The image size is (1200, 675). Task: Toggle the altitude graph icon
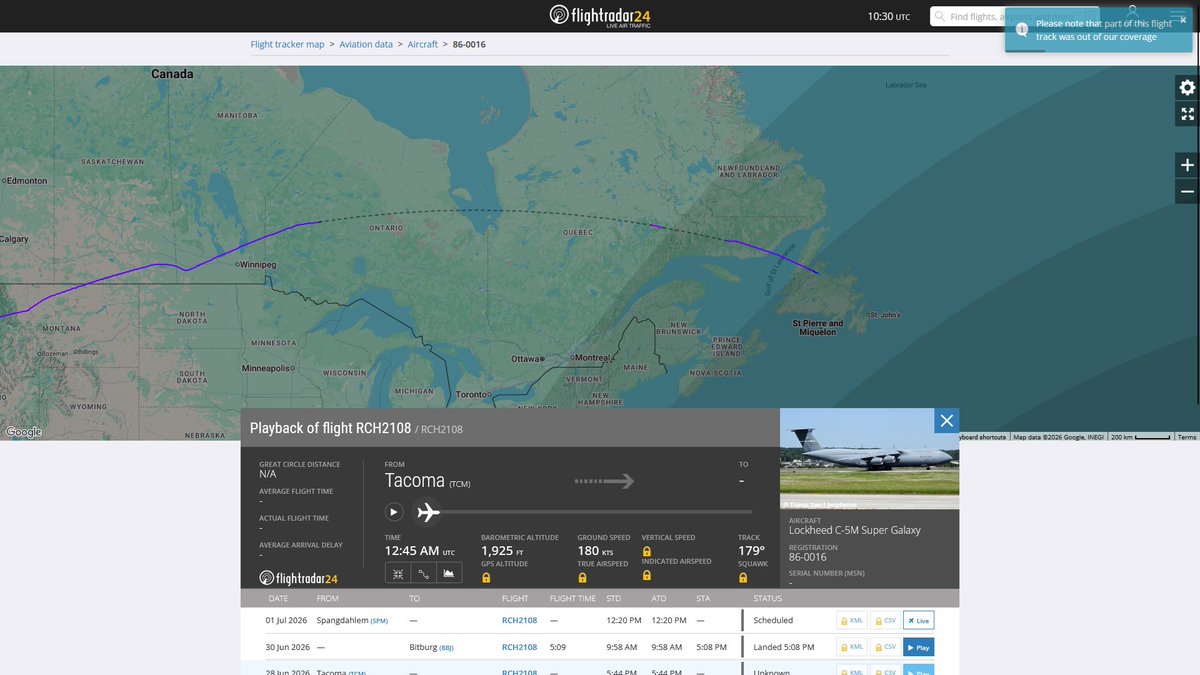pyautogui.click(x=449, y=573)
